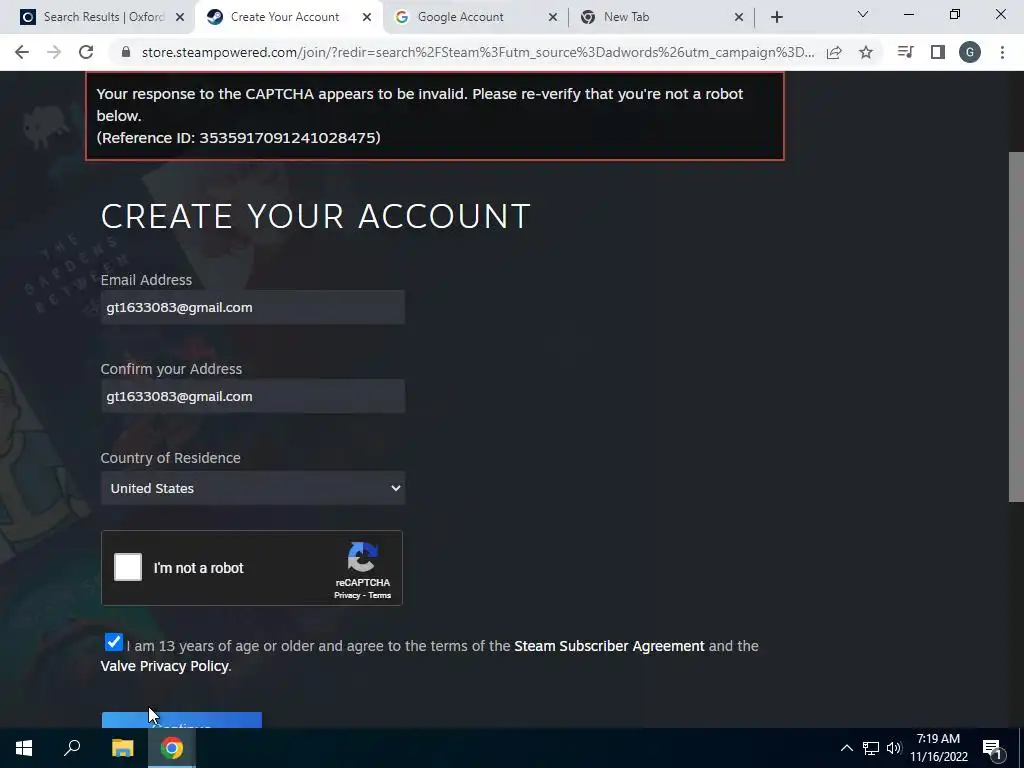The height and width of the screenshot is (768, 1024).
Task: Open the Country of Residence dropdown
Action: click(253, 488)
